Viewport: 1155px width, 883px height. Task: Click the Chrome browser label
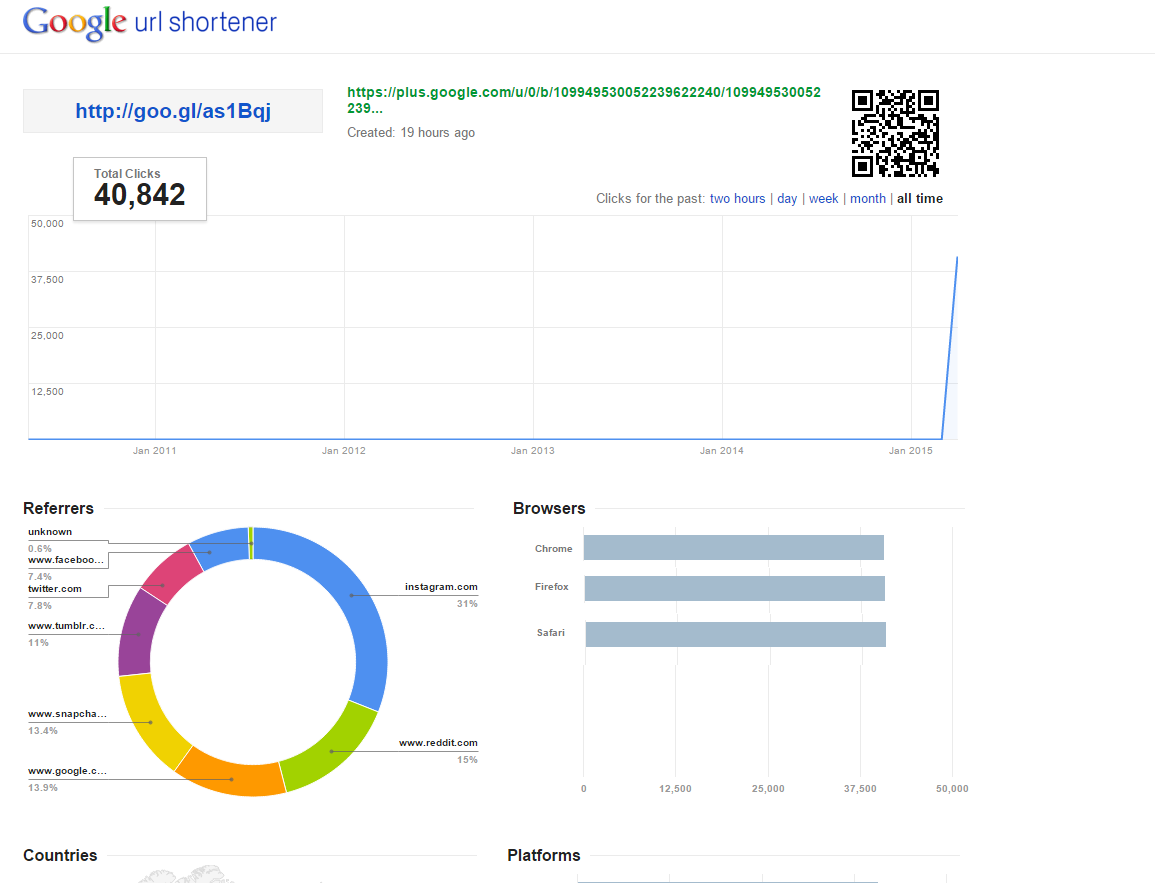[553, 549]
